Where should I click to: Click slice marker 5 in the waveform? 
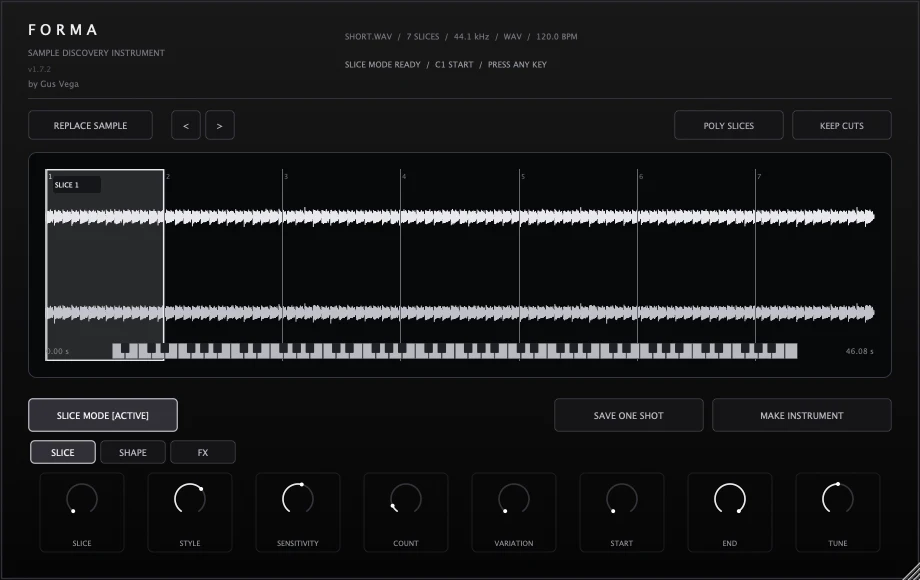(522, 176)
